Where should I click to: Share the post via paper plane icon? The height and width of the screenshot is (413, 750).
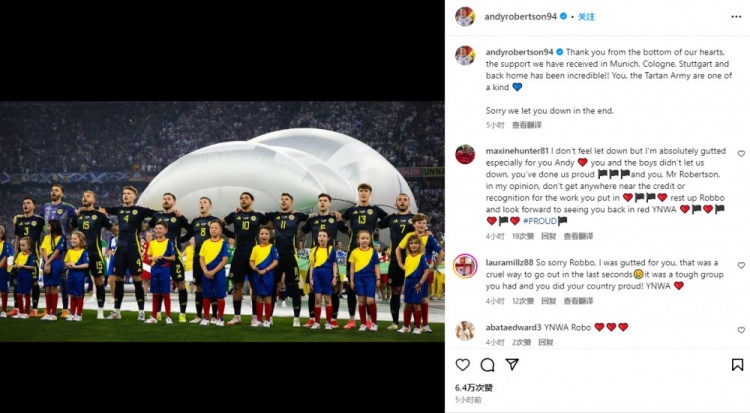tap(512, 365)
